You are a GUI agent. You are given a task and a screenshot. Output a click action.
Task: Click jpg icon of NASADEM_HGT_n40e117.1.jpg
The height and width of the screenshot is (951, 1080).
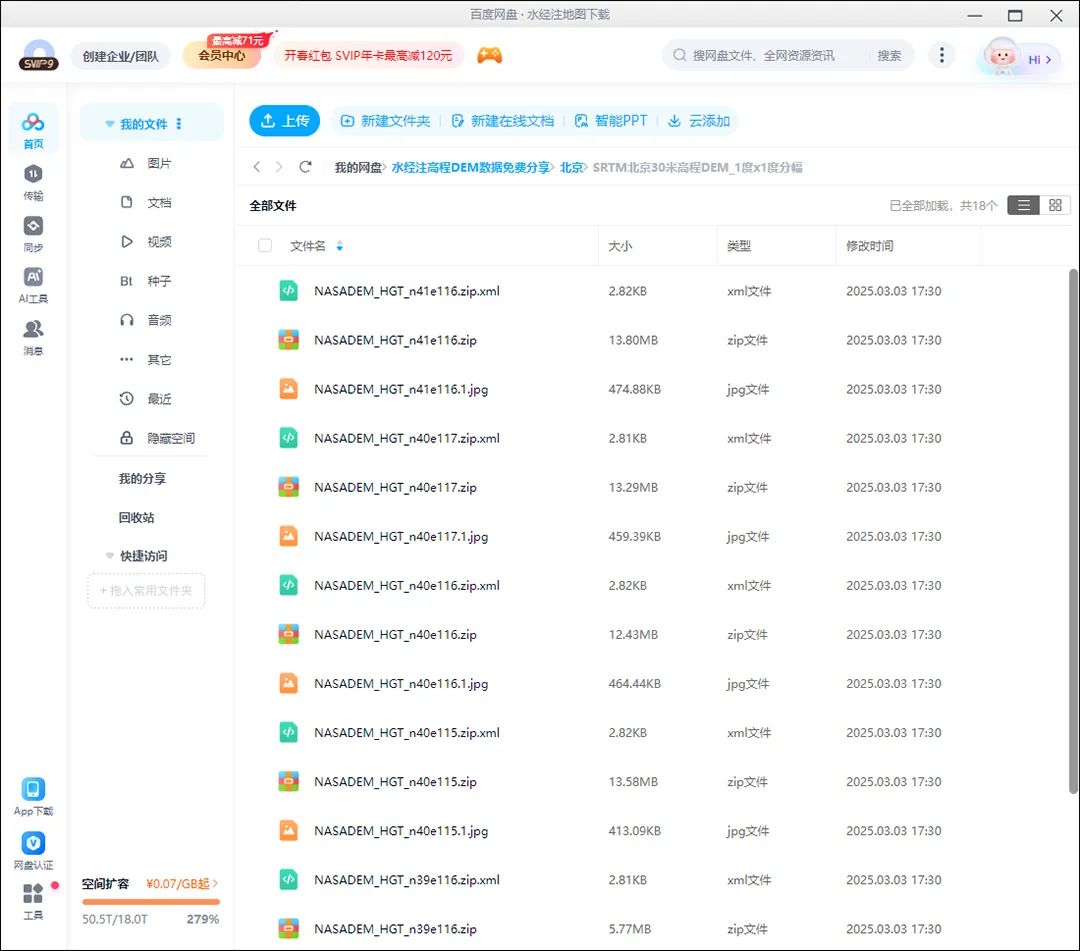pos(289,536)
